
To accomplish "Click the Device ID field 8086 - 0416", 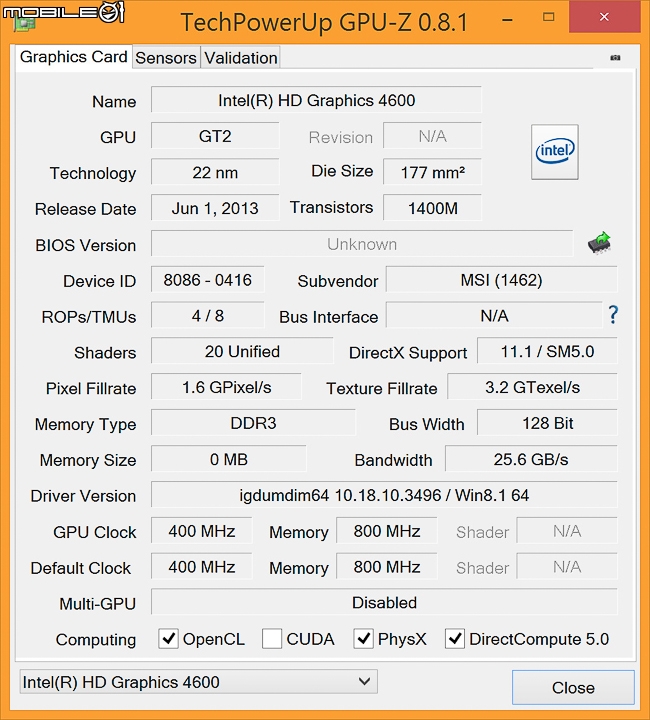I will click(x=207, y=280).
